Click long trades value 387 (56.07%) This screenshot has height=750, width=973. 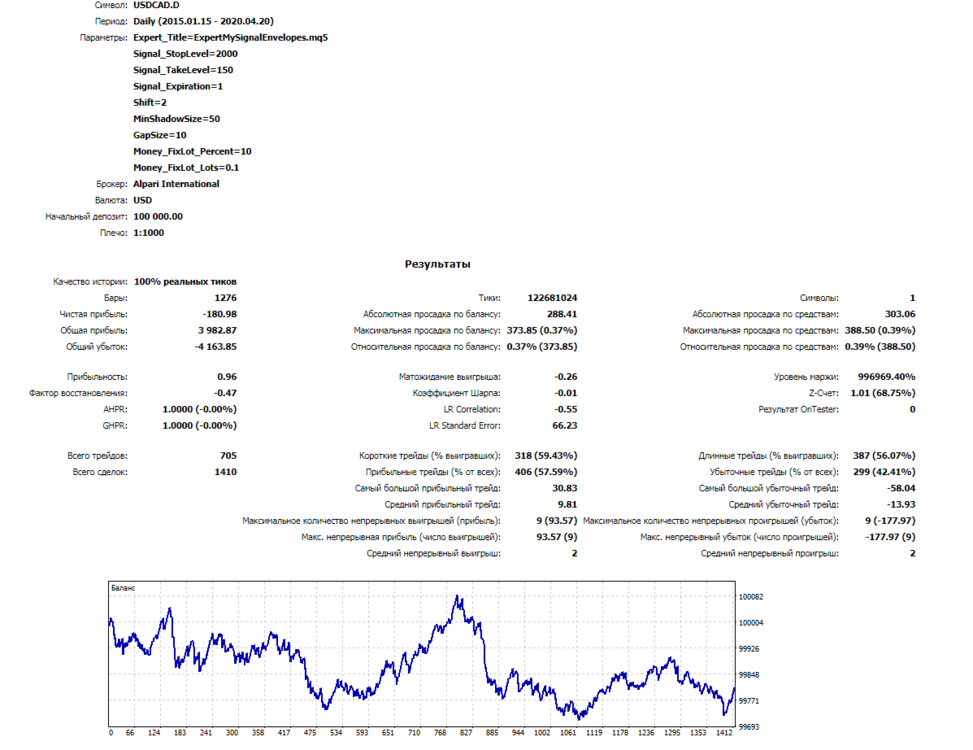[884, 455]
